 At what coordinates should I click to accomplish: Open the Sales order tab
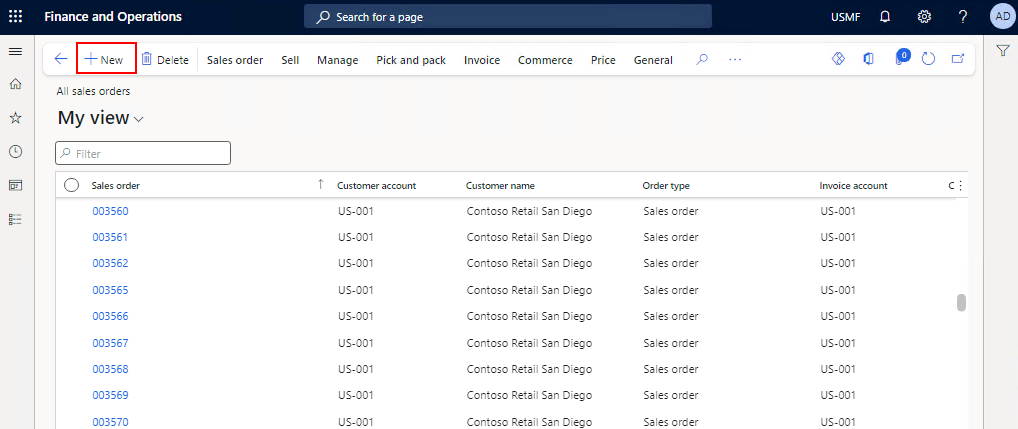(x=235, y=60)
